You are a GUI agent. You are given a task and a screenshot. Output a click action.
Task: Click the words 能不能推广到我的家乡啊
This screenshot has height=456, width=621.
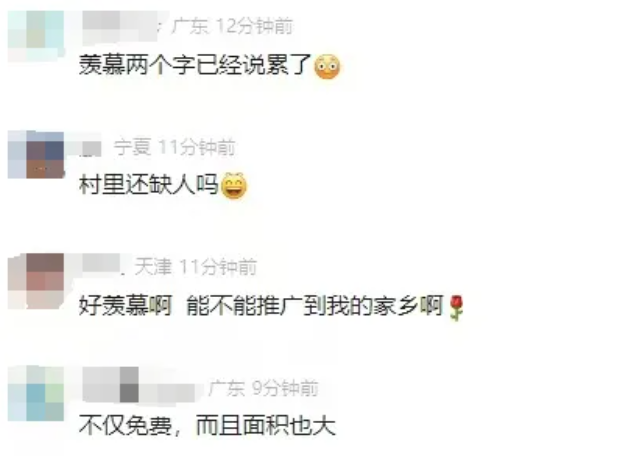[315, 306]
